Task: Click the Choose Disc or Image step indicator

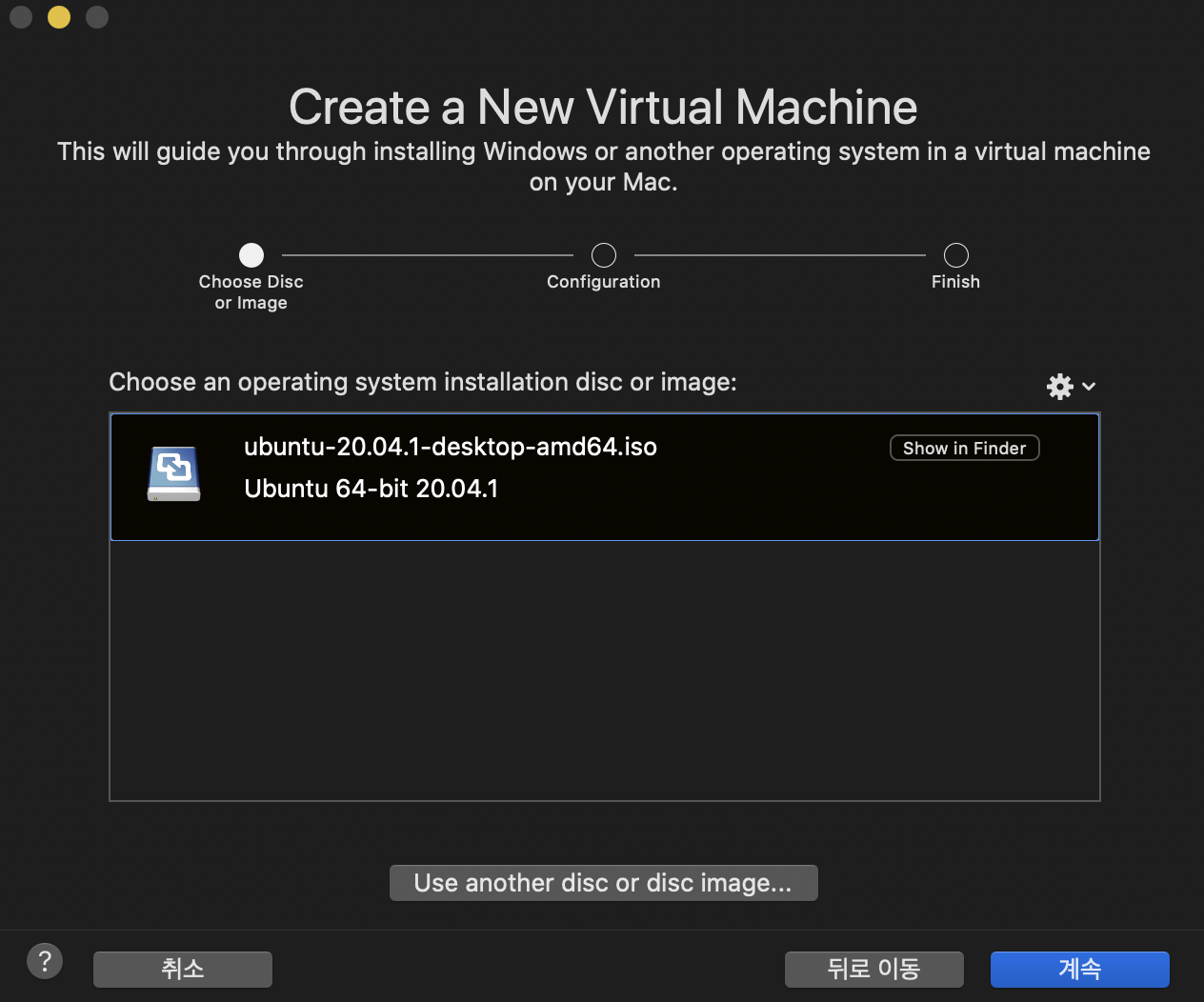Action: pyautogui.click(x=251, y=255)
